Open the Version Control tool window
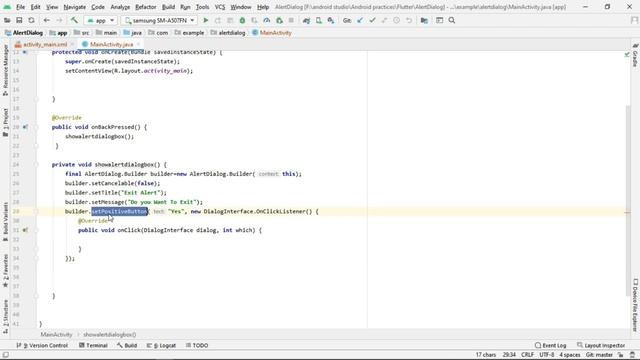640x360 pixels. coord(42,345)
